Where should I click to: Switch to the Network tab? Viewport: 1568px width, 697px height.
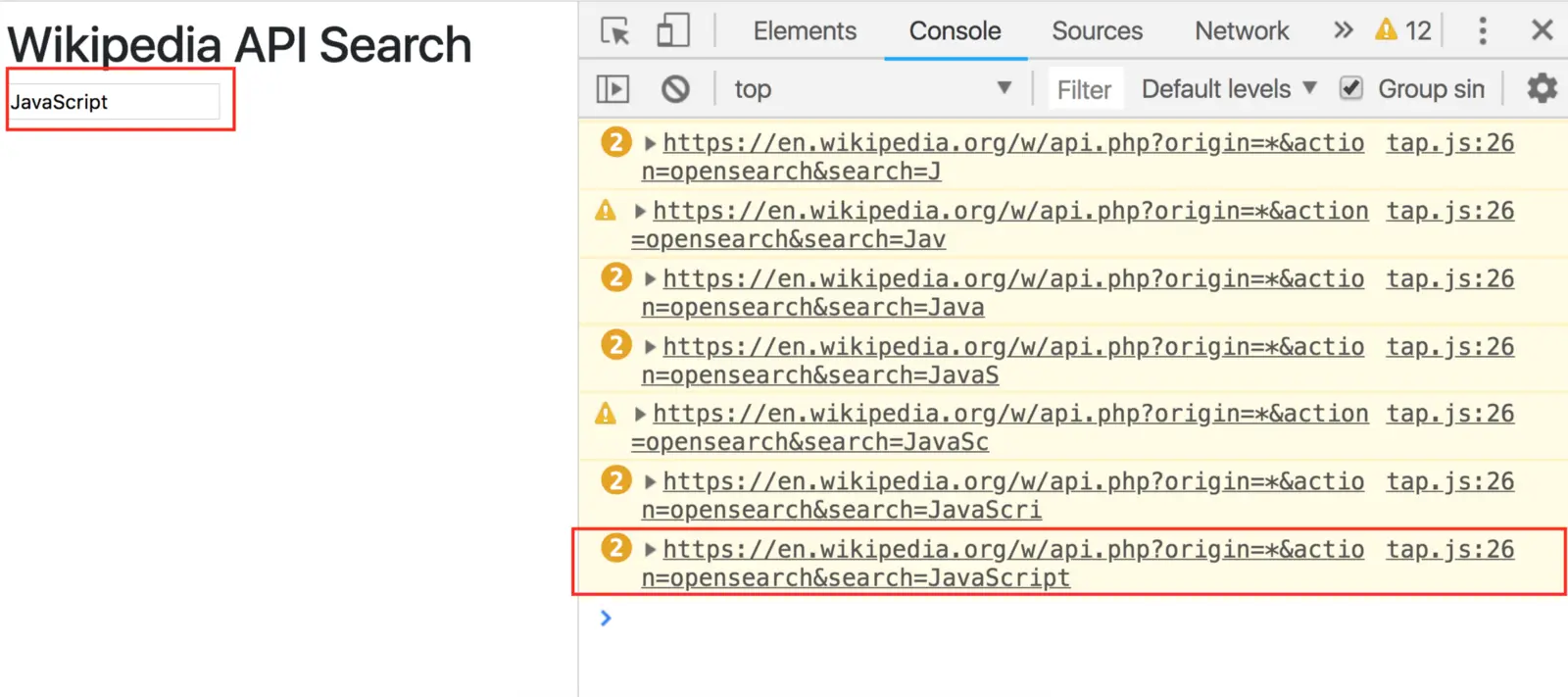click(1242, 30)
